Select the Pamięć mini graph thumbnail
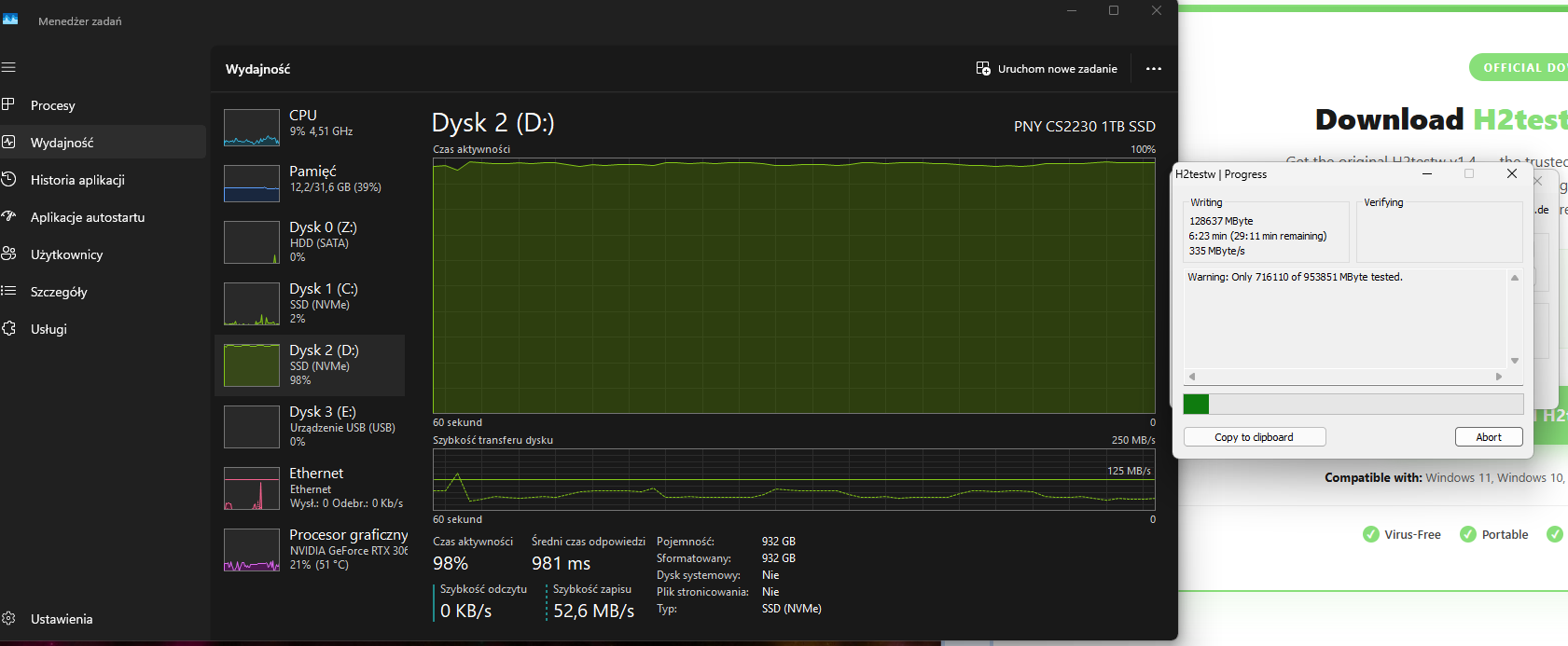The image size is (1568, 646). click(x=252, y=184)
